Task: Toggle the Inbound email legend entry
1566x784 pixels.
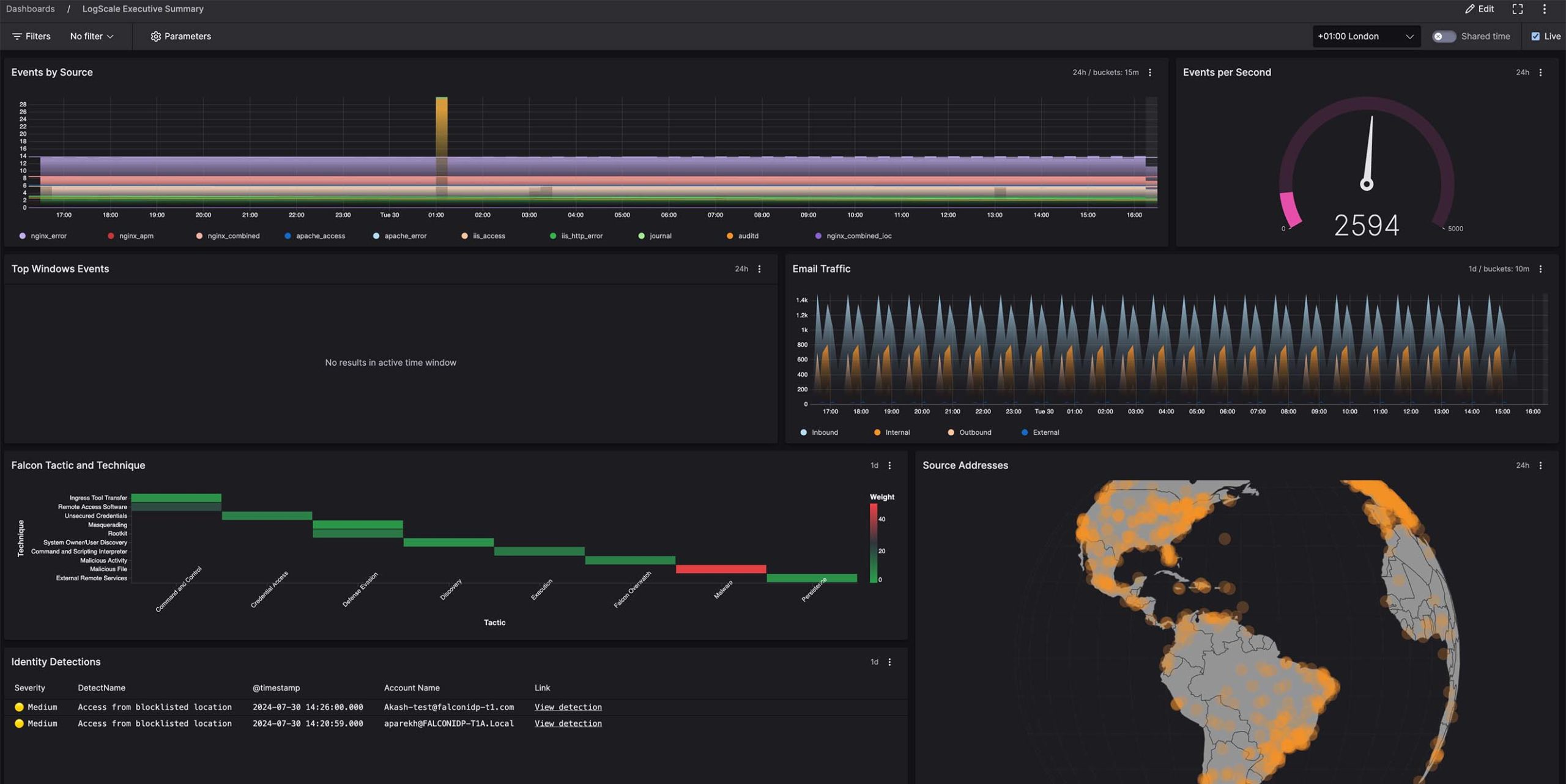Action: coord(819,432)
